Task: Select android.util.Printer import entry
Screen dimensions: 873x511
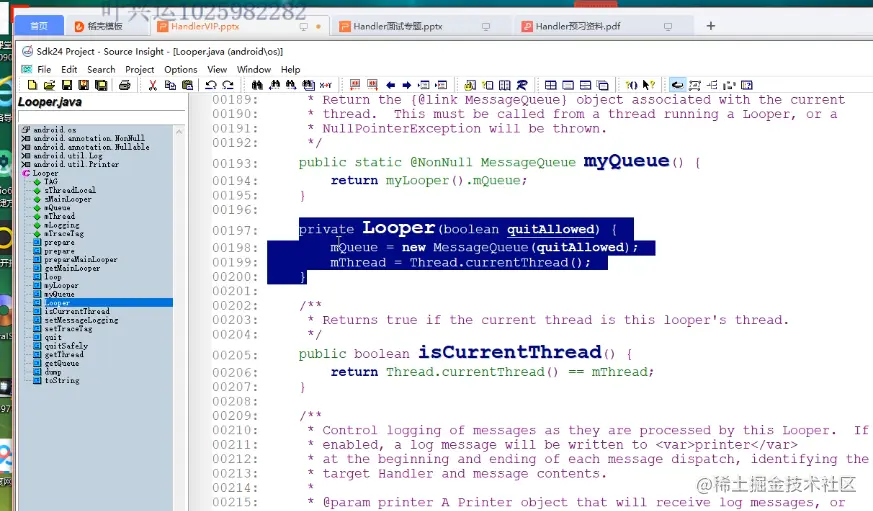Action: pyautogui.click(x=76, y=164)
